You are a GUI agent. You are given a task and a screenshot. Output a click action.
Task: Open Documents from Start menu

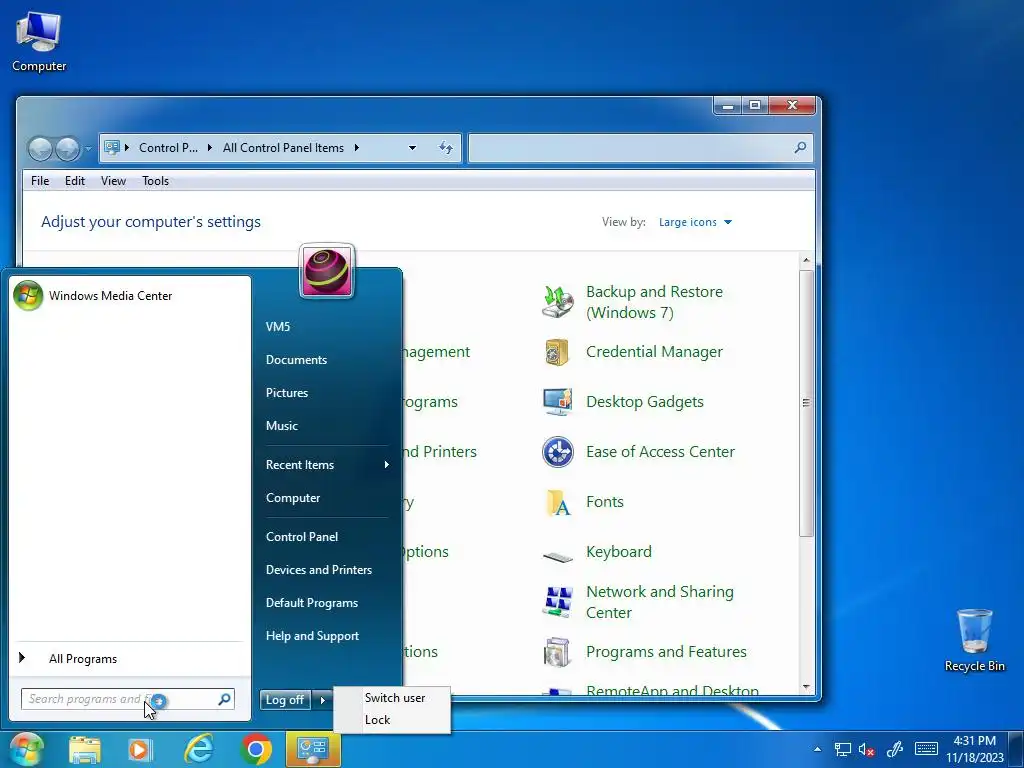(296, 360)
